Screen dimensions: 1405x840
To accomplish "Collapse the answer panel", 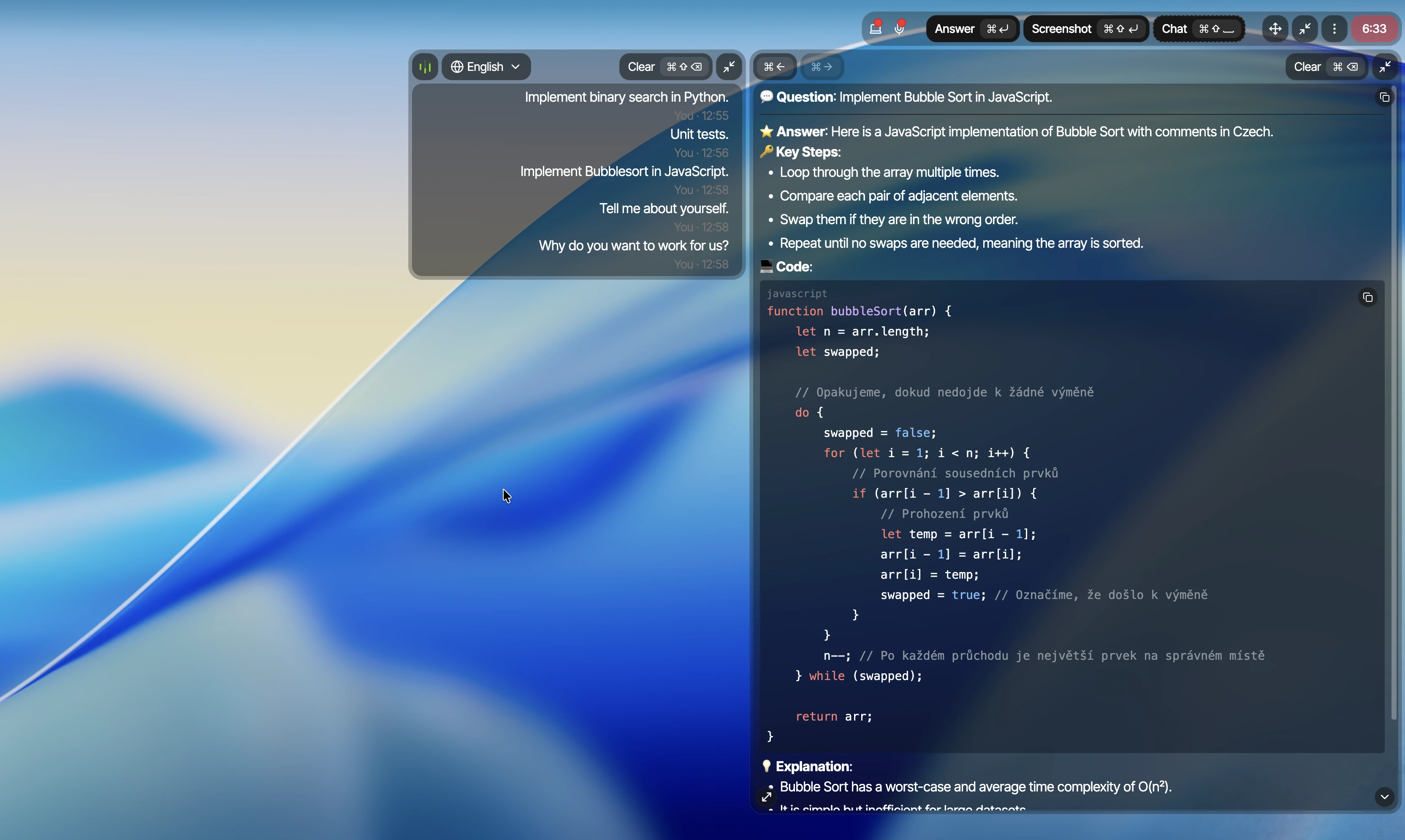I will coord(1385,67).
